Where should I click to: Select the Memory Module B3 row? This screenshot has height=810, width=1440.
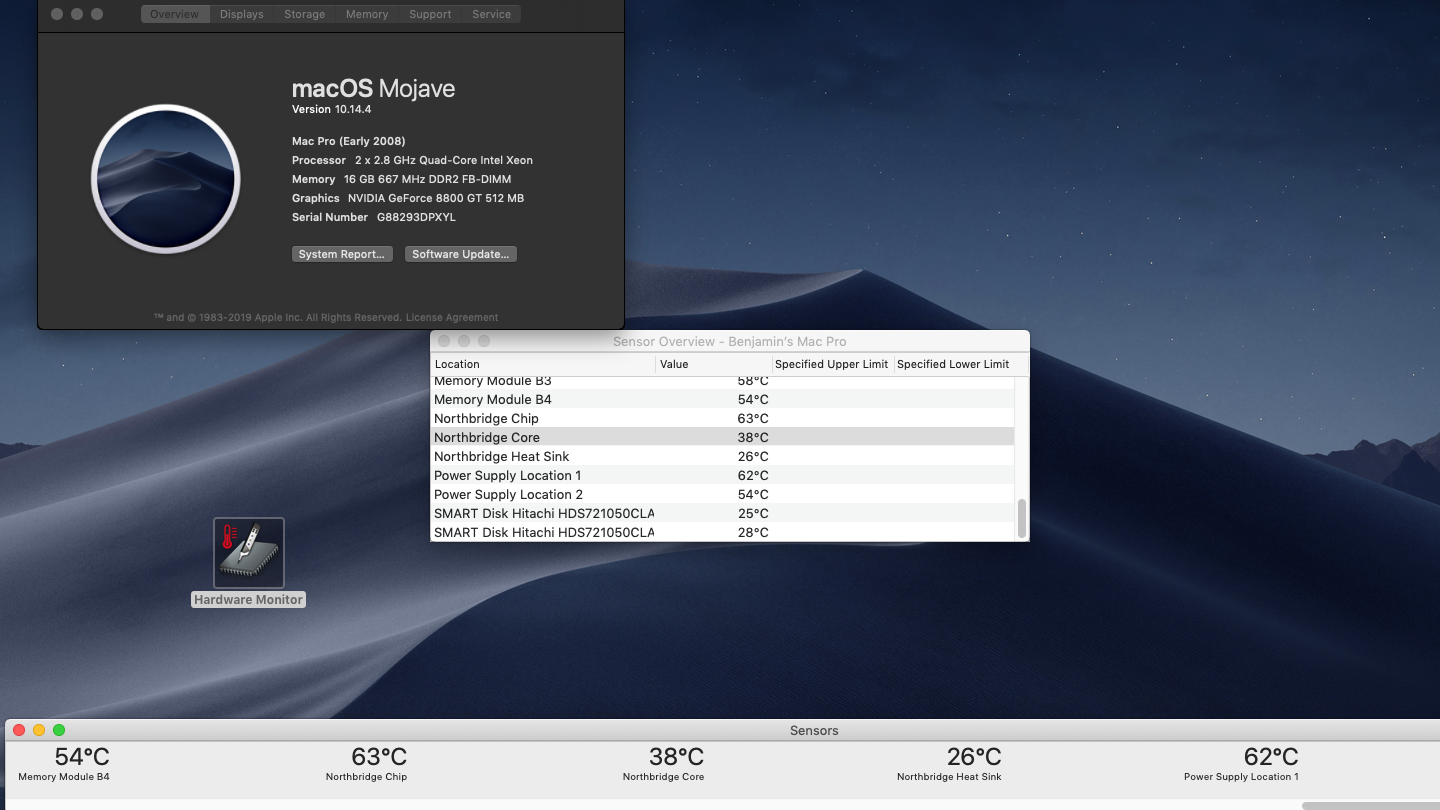(x=722, y=382)
